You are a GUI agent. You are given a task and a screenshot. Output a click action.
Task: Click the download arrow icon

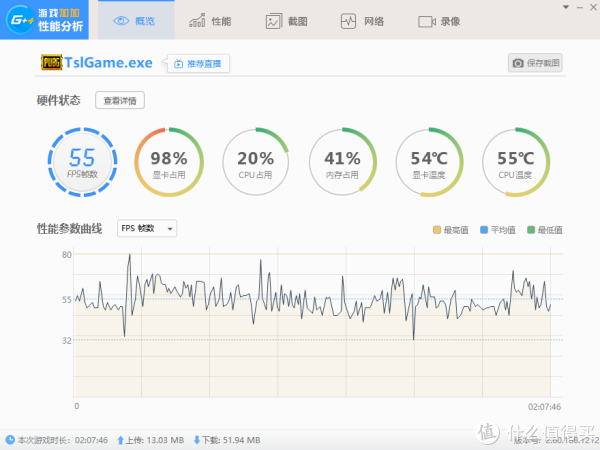click(197, 440)
